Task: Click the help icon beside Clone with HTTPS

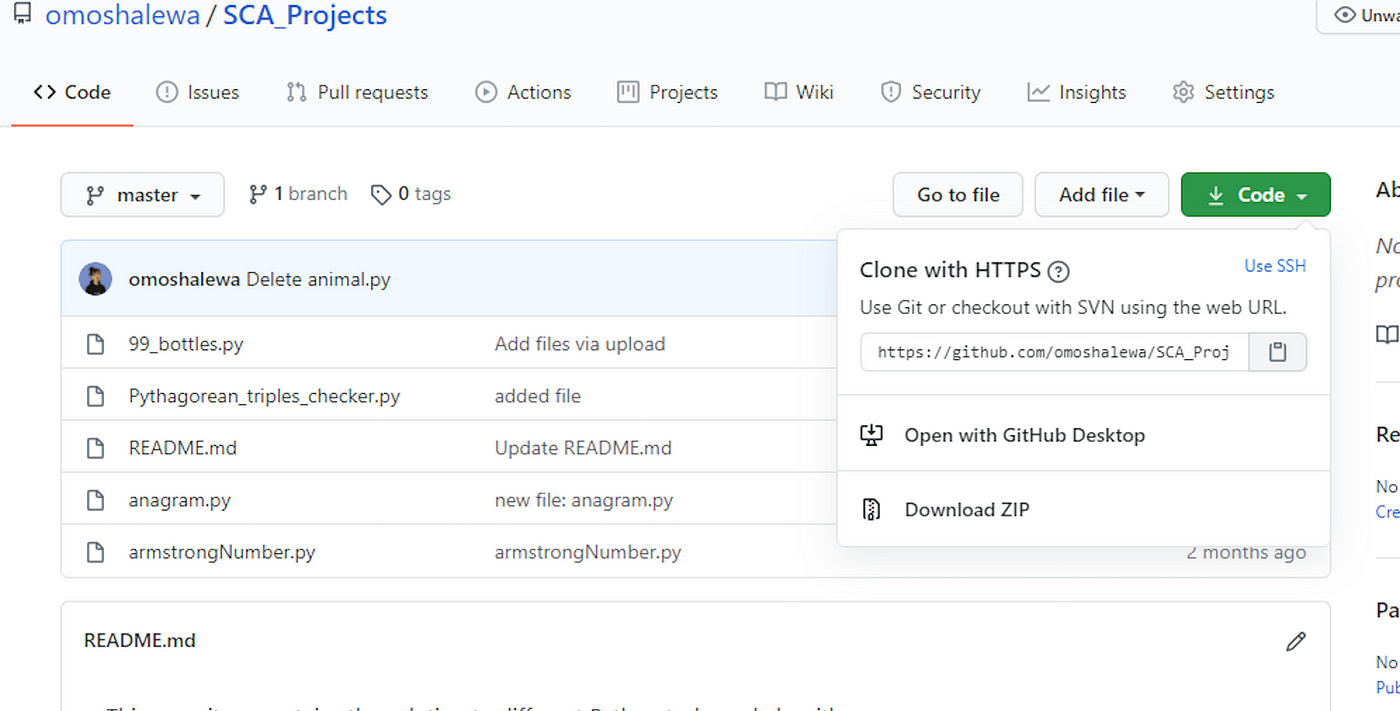Action: [1058, 271]
